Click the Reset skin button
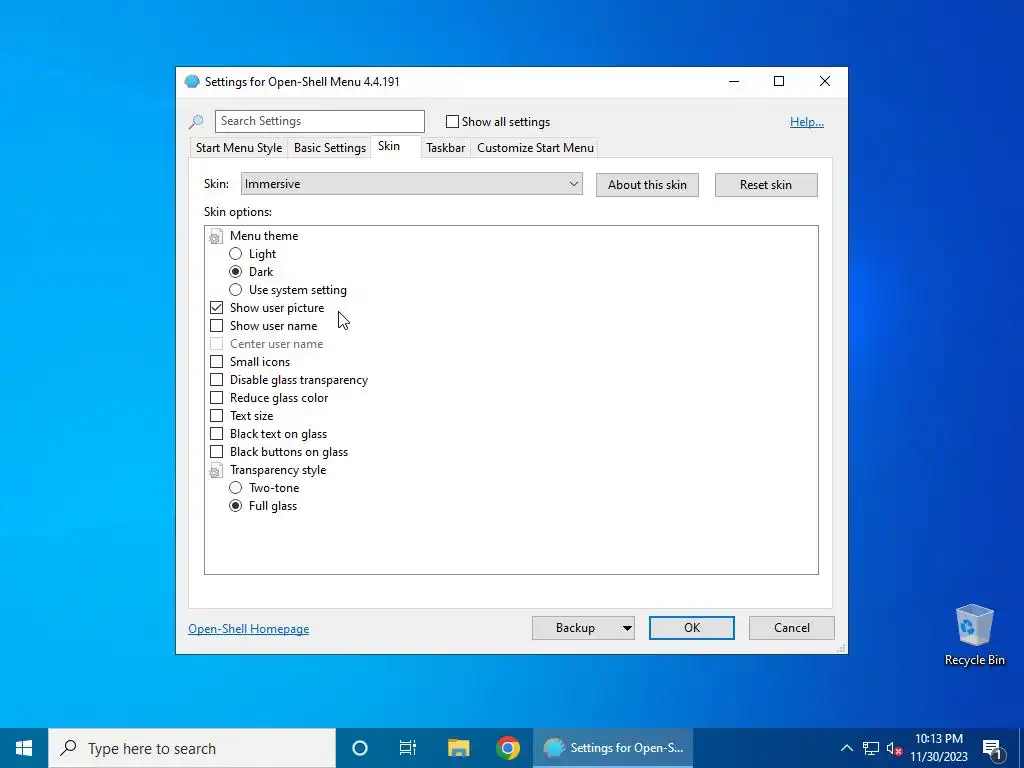Screen dimensions: 1024x768 (766, 185)
